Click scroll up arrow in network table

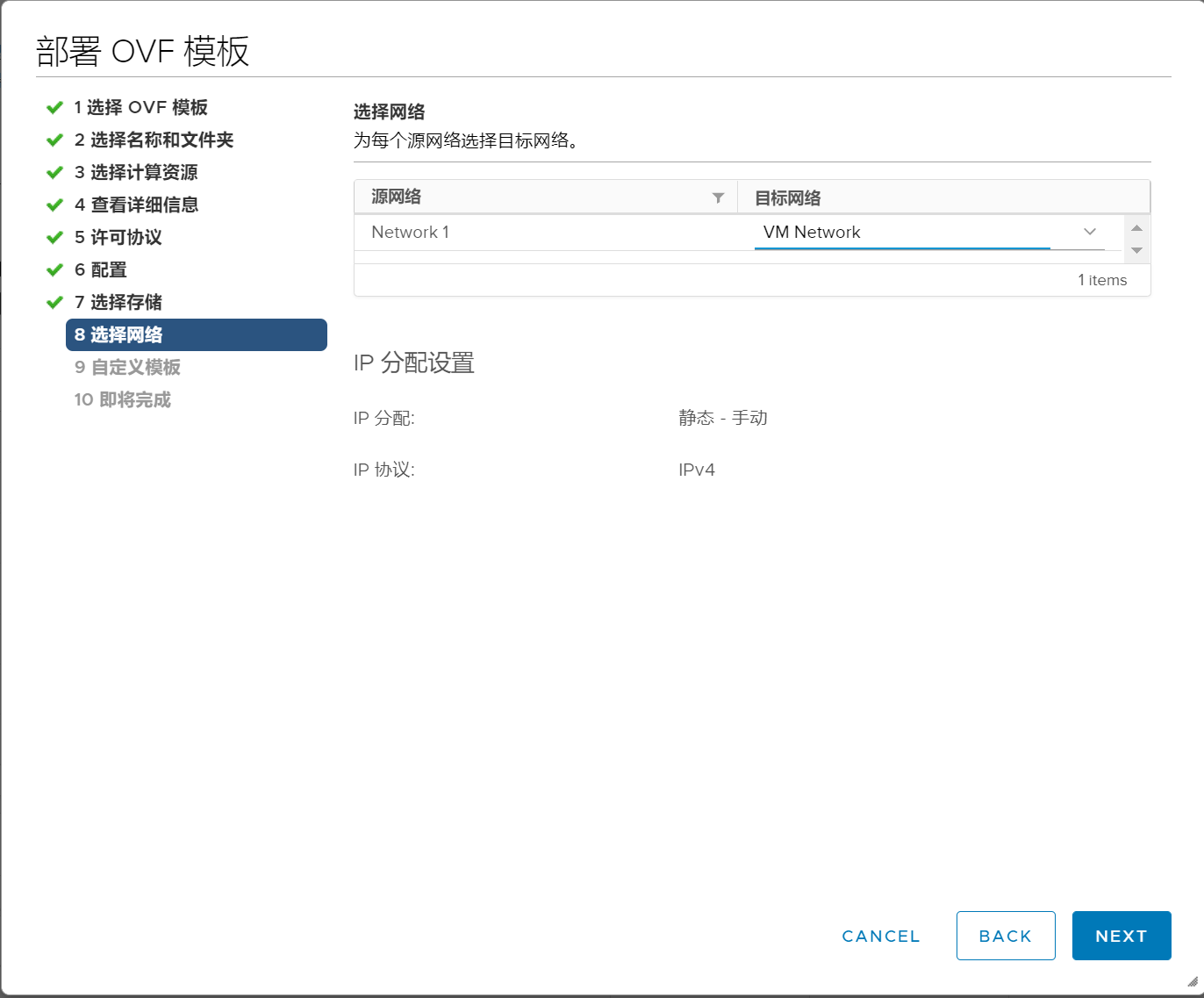[1136, 227]
